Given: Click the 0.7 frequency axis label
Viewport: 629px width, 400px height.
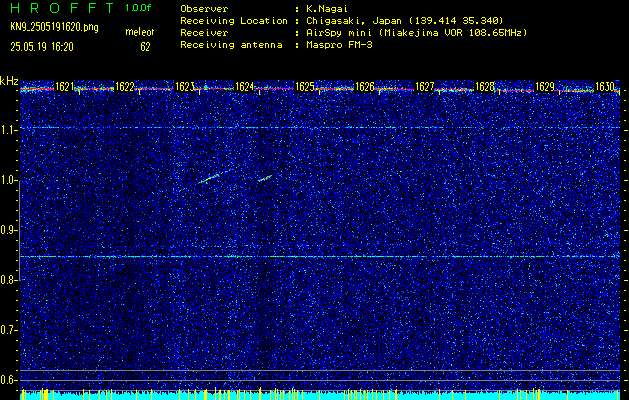Looking at the screenshot, I should pyautogui.click(x=7, y=330).
